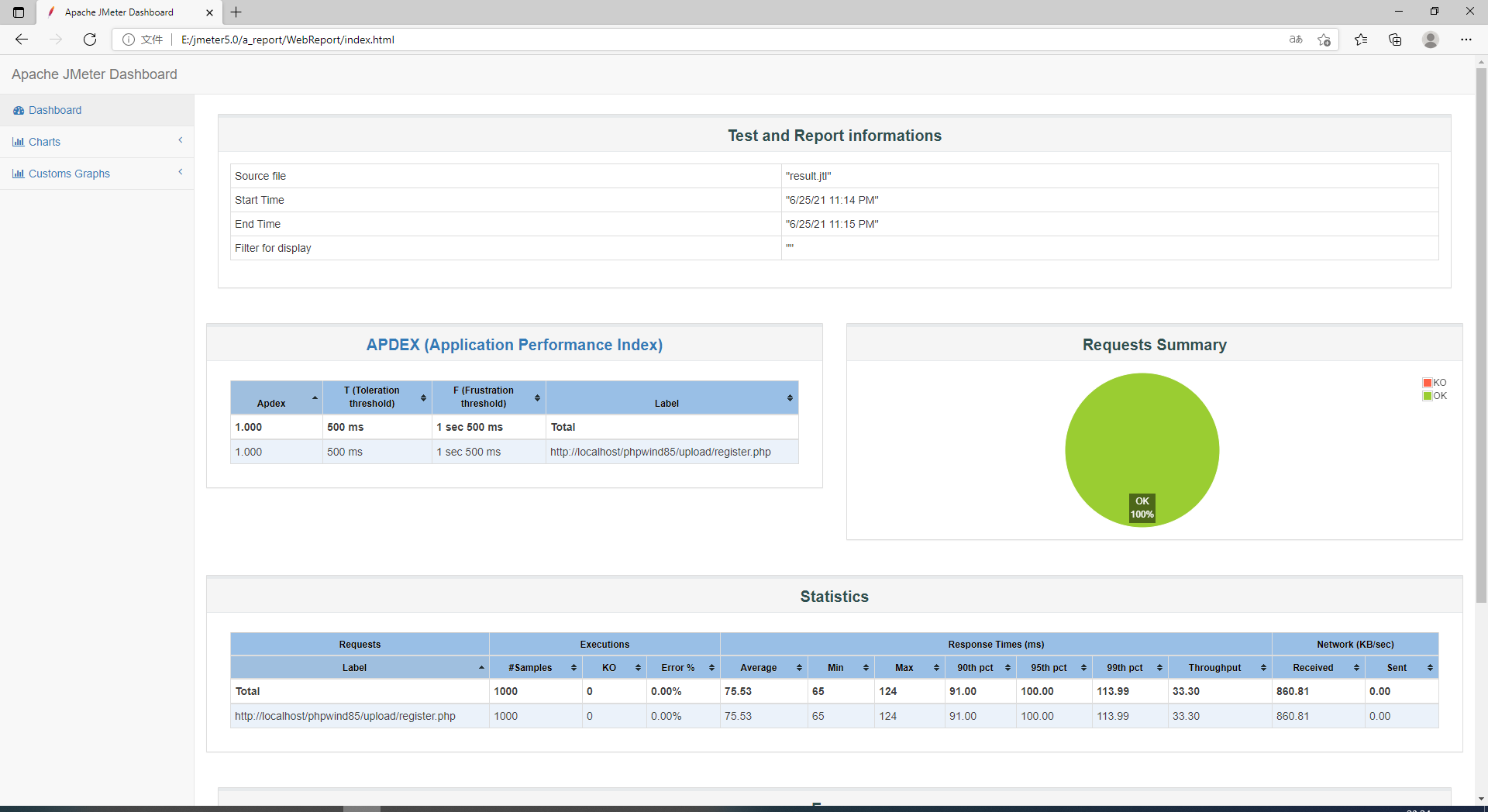This screenshot has width=1488, height=812.
Task: Sort Statistics table by Average column
Action: click(x=764, y=668)
